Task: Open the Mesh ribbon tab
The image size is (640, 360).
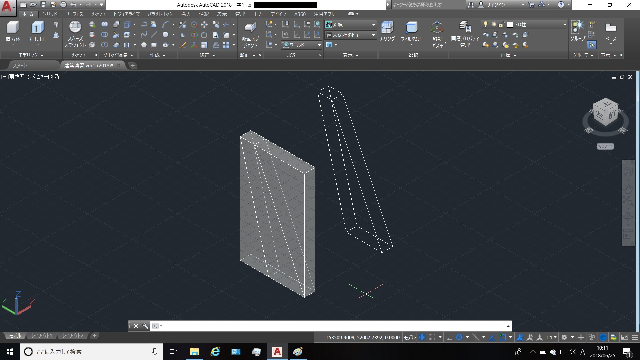Action: [x=98, y=14]
